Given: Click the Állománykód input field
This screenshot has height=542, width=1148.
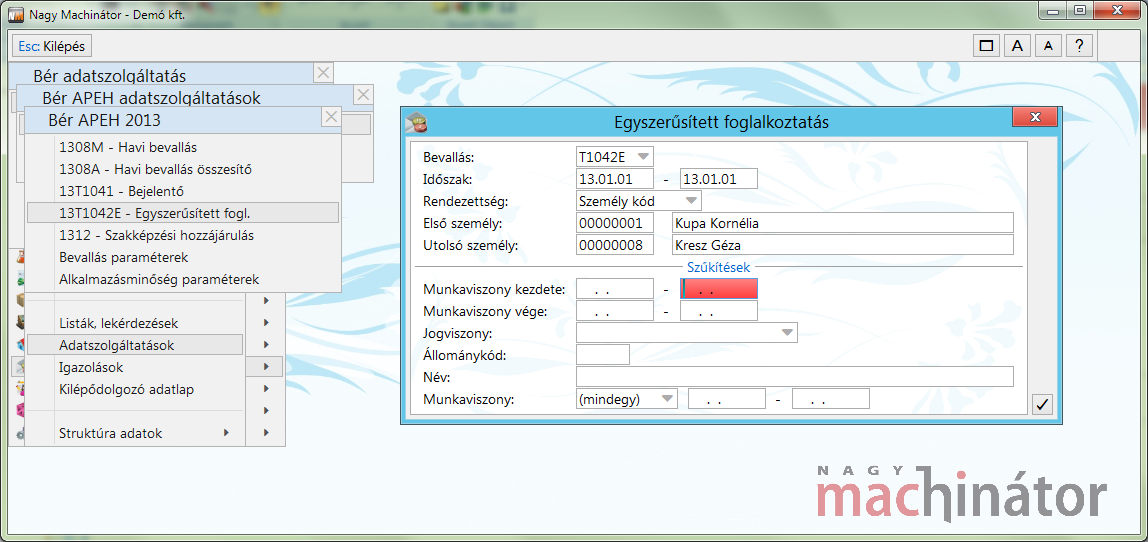Looking at the screenshot, I should pyautogui.click(x=603, y=354).
